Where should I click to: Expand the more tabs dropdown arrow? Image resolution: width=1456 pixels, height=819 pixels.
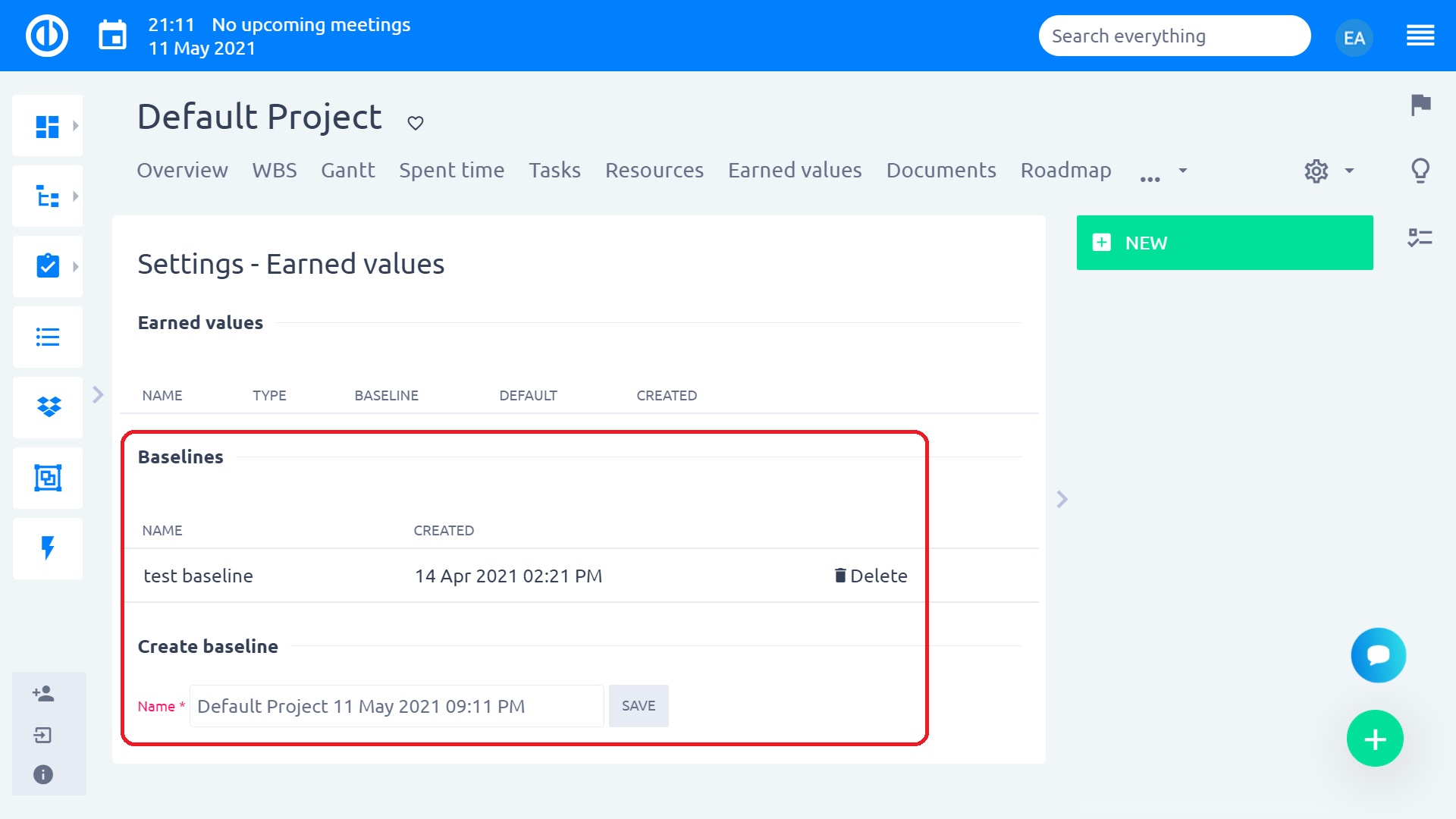tap(1182, 171)
